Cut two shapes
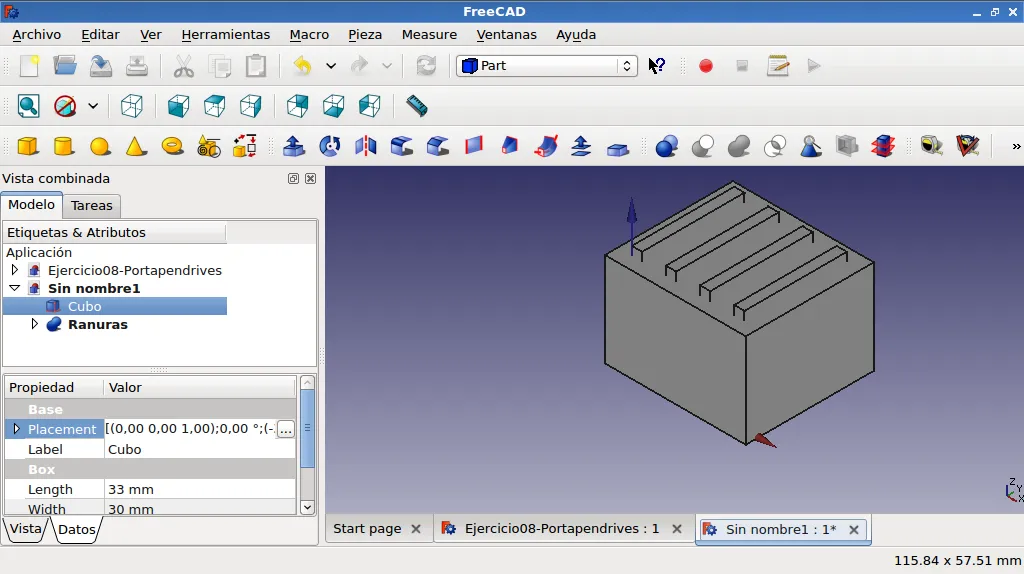Image resolution: width=1024 pixels, height=574 pixels. click(x=703, y=146)
